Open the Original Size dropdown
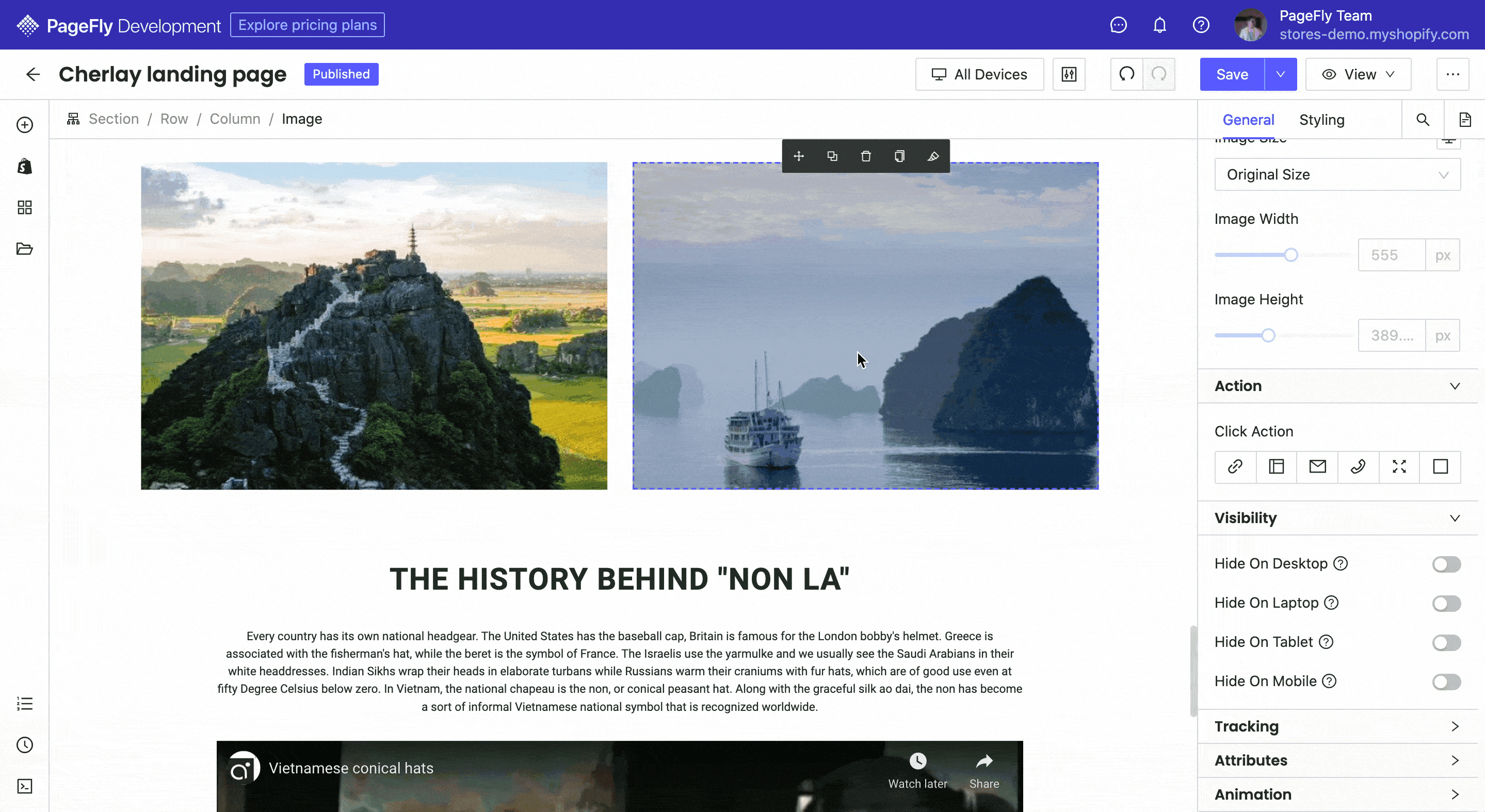The width and height of the screenshot is (1485, 812). tap(1337, 174)
